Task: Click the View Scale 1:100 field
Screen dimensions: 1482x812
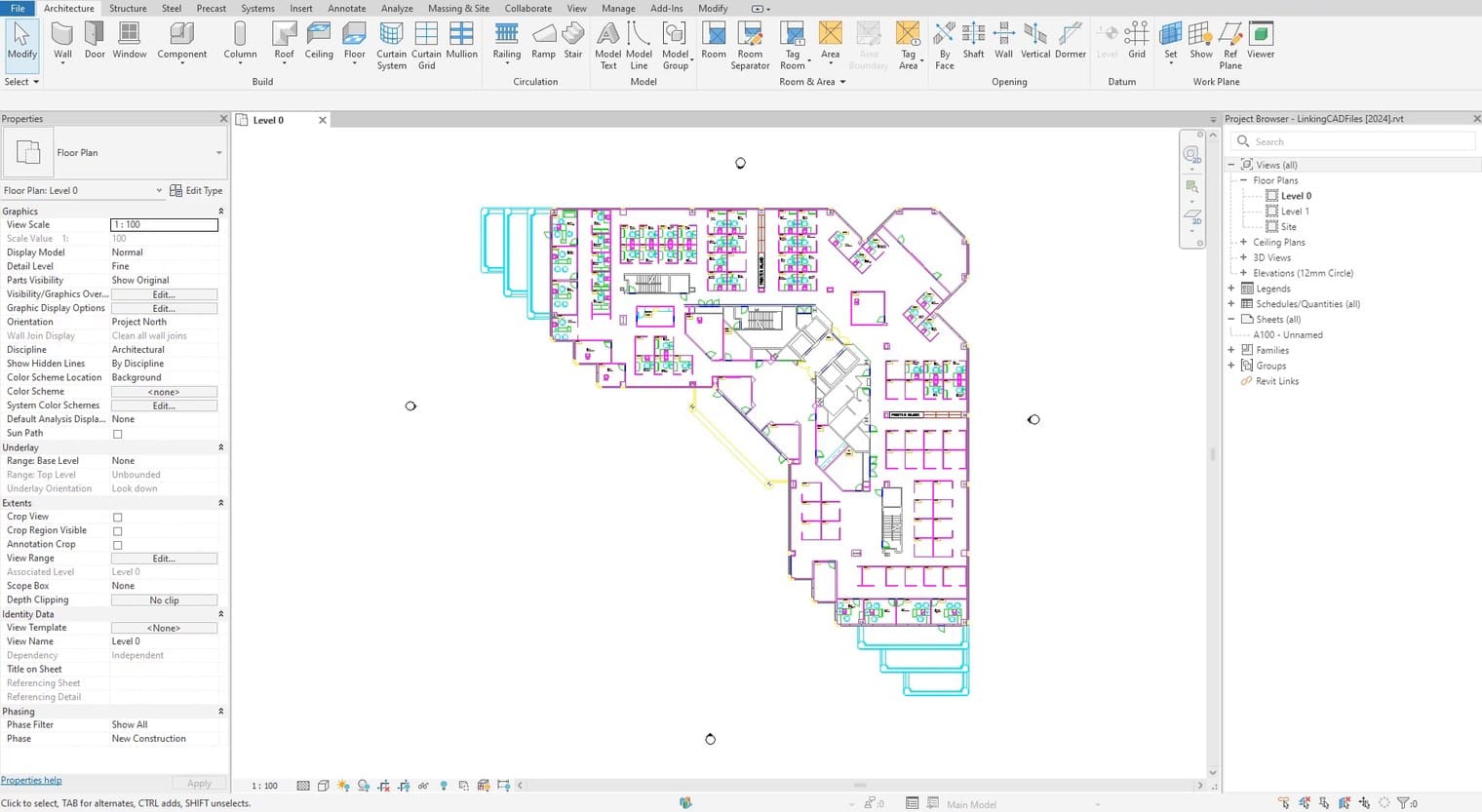Action: (164, 225)
